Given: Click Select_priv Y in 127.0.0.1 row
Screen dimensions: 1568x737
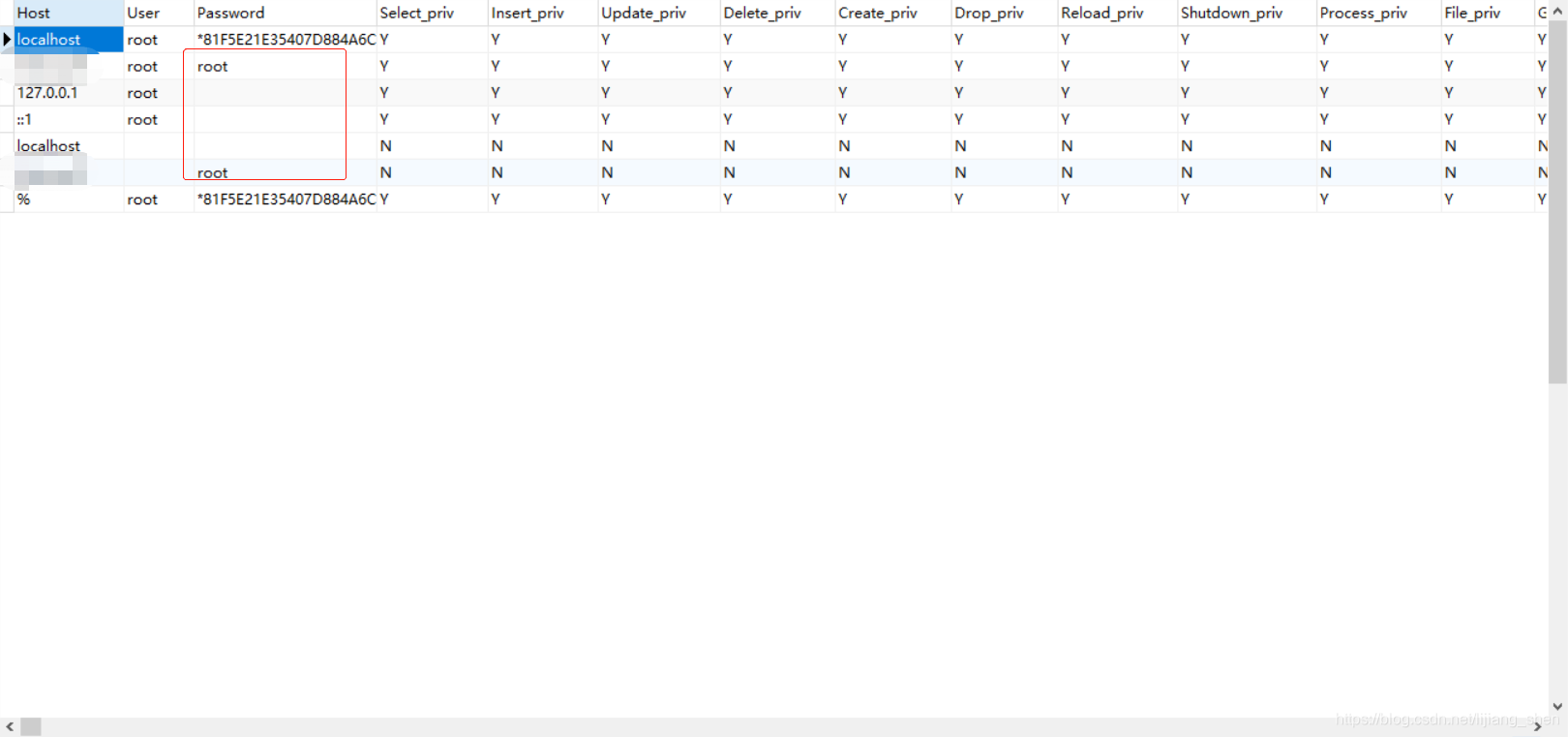Looking at the screenshot, I should pyautogui.click(x=432, y=93).
